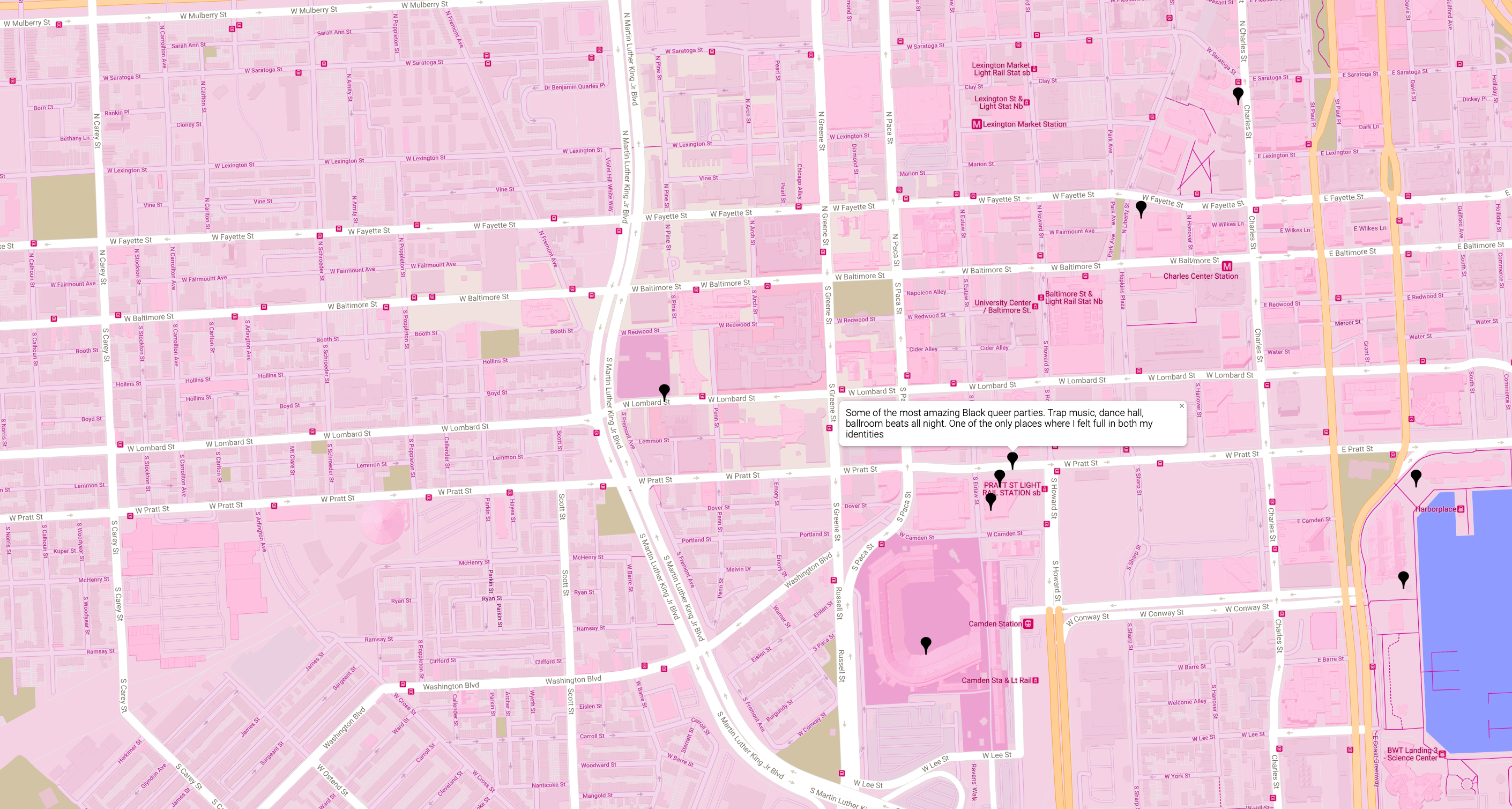1512x809 pixels.
Task: Select the Camden Station rail icon
Action: 1029,624
